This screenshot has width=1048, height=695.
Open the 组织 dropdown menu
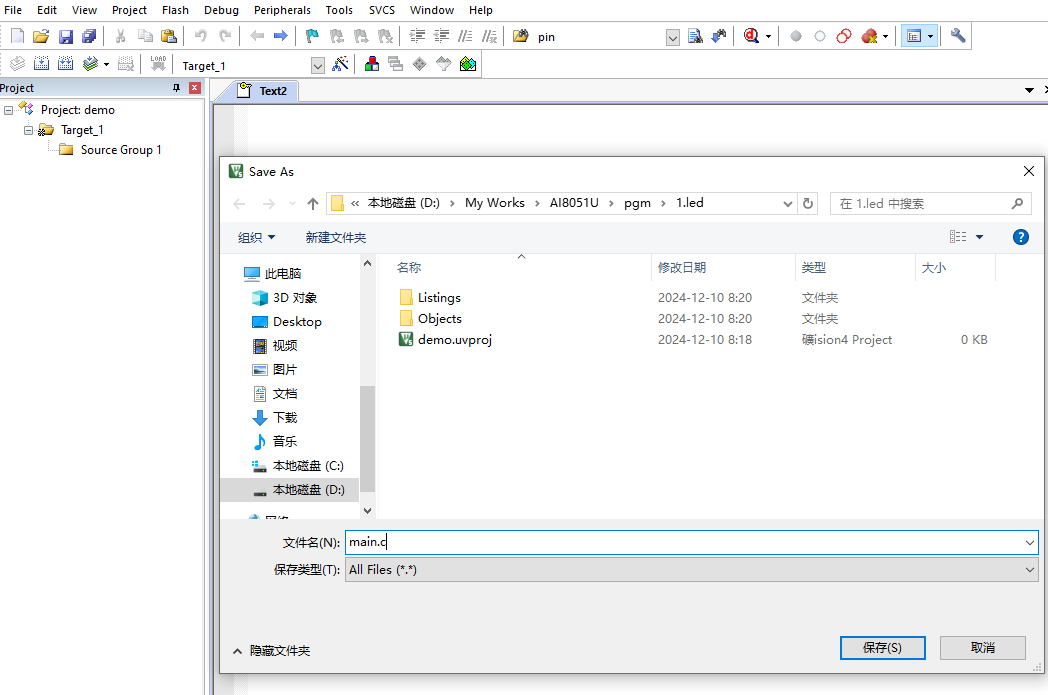[x=257, y=237]
